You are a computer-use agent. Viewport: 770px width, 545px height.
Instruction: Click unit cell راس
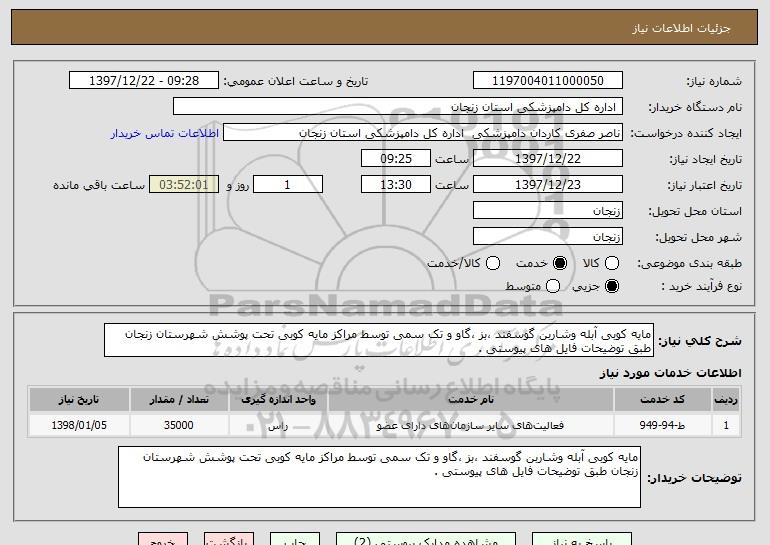(x=278, y=425)
